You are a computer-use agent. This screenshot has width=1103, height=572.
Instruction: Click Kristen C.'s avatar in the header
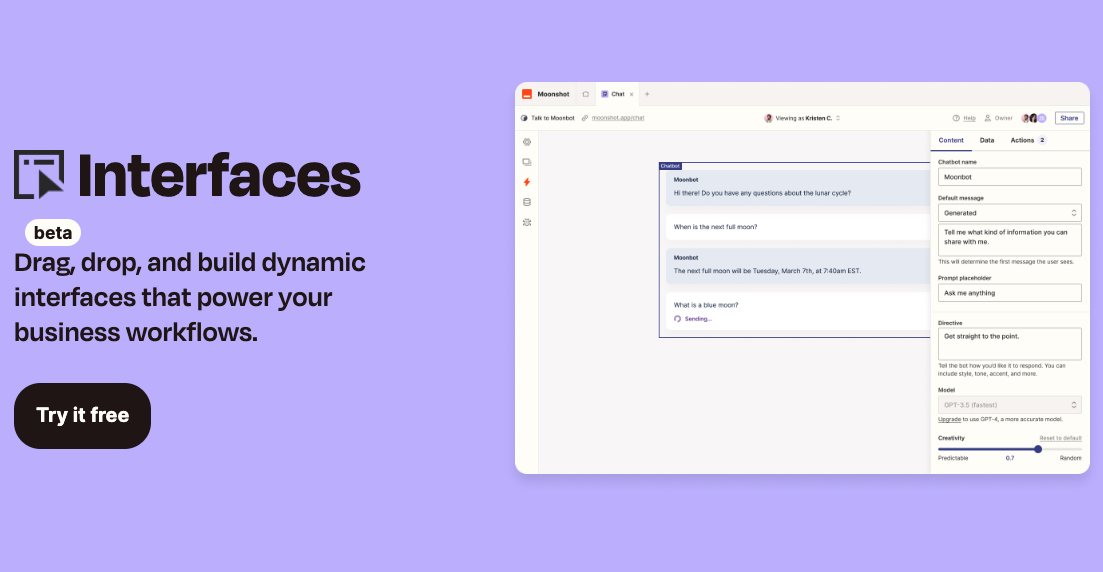pyautogui.click(x=768, y=118)
